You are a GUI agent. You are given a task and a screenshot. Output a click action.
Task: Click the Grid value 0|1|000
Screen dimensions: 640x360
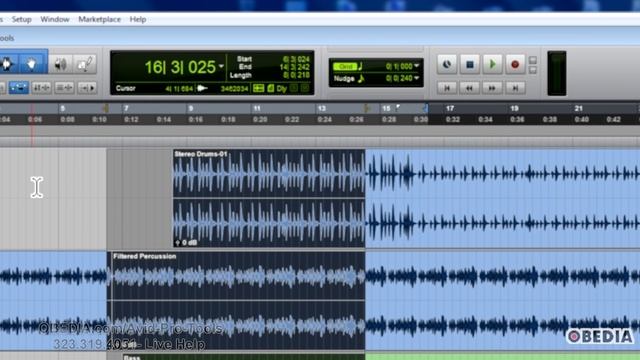click(x=398, y=66)
